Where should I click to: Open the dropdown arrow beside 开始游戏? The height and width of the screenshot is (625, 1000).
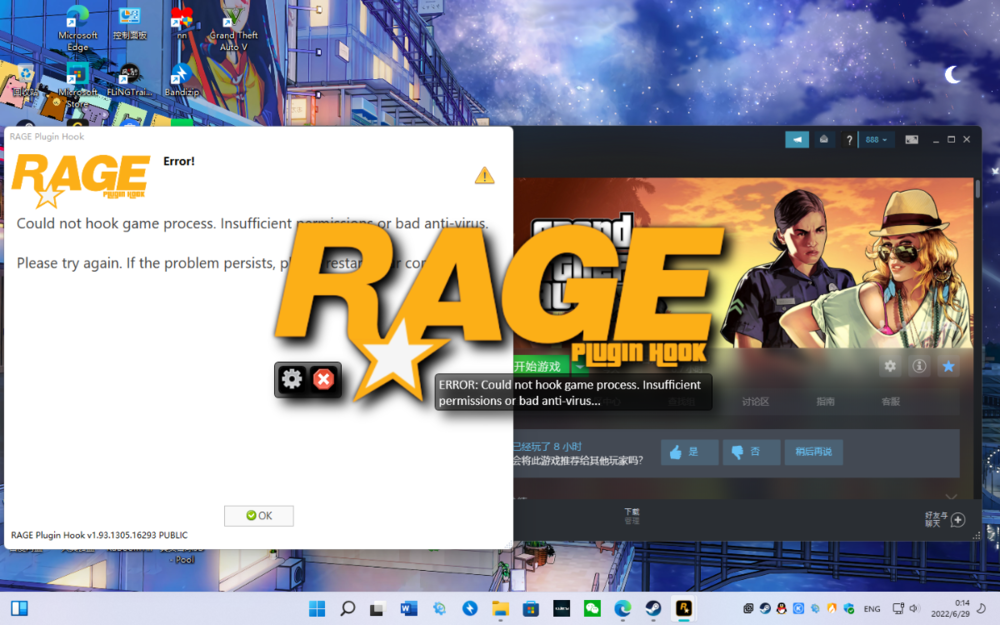(578, 367)
